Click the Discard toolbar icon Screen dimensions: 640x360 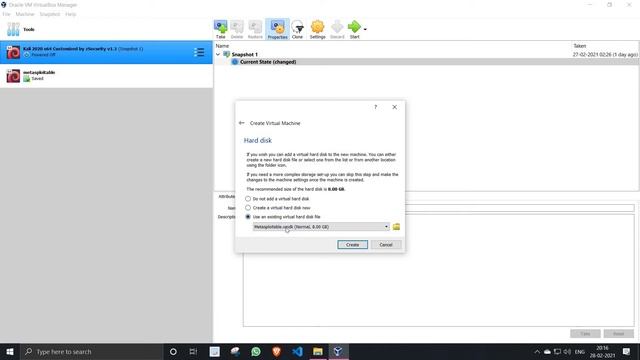pyautogui.click(x=337, y=29)
